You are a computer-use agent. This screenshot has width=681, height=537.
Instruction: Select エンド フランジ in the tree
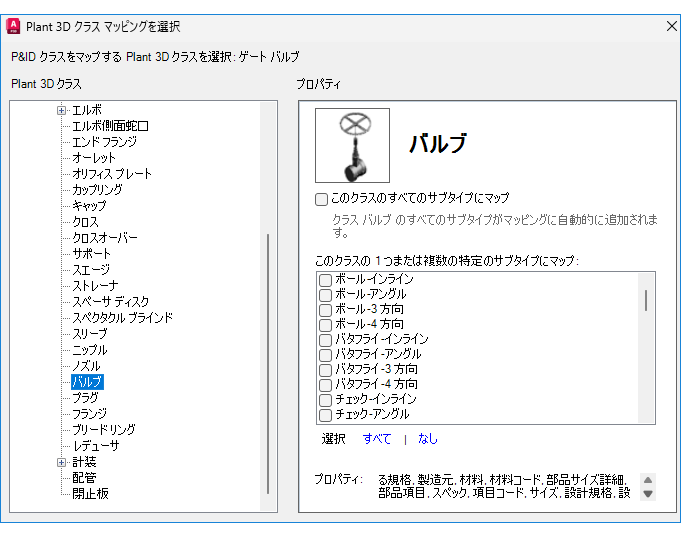[x=104, y=142]
